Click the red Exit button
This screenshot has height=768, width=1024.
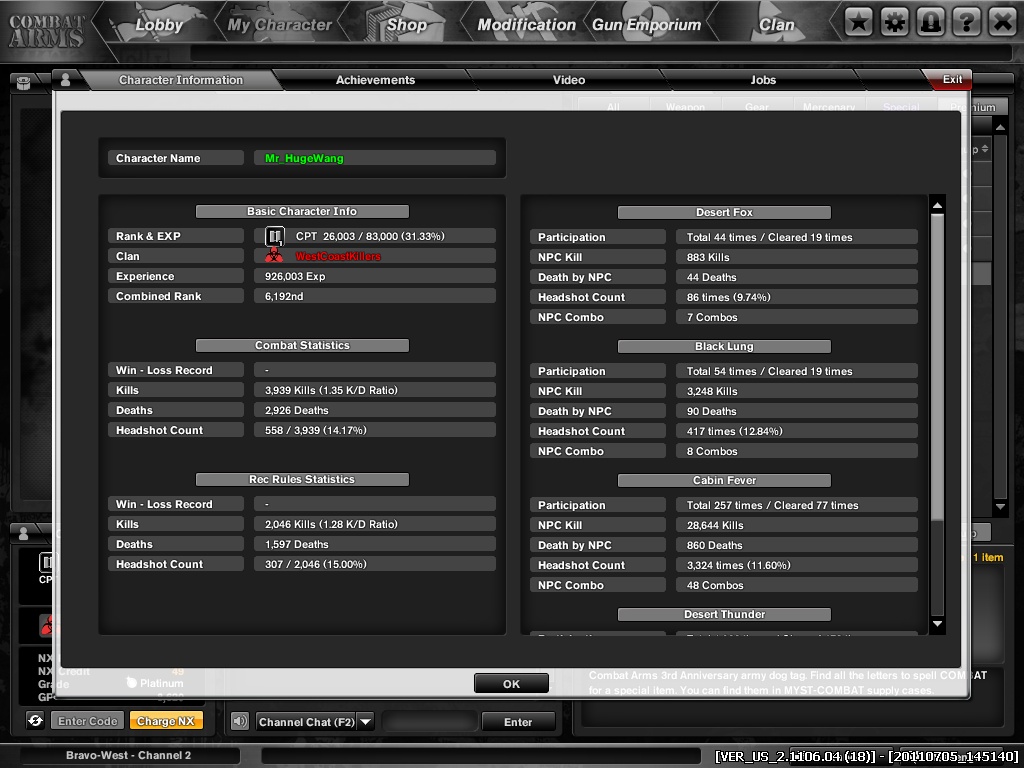(x=952, y=79)
